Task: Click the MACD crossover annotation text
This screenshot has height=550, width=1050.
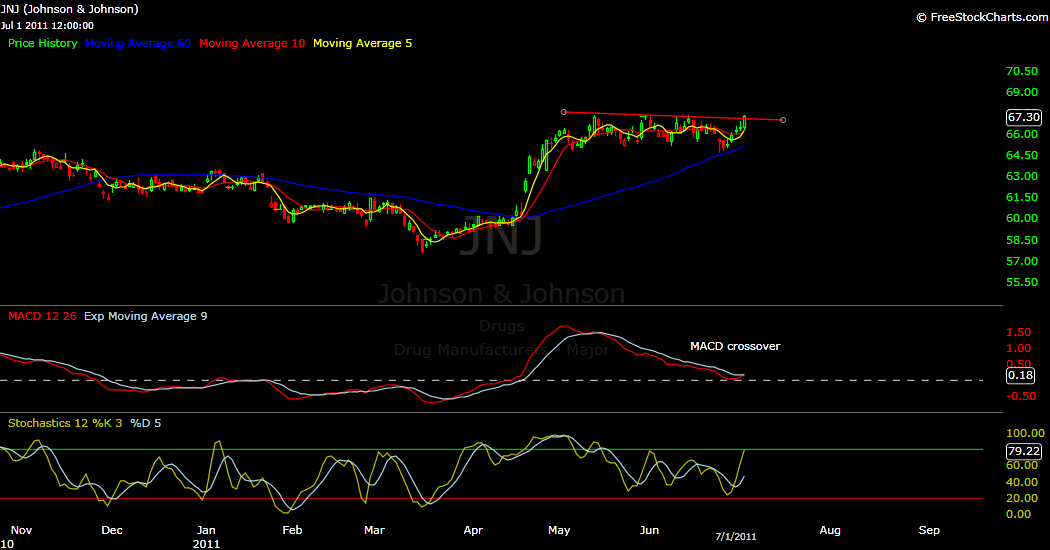Action: 735,346
